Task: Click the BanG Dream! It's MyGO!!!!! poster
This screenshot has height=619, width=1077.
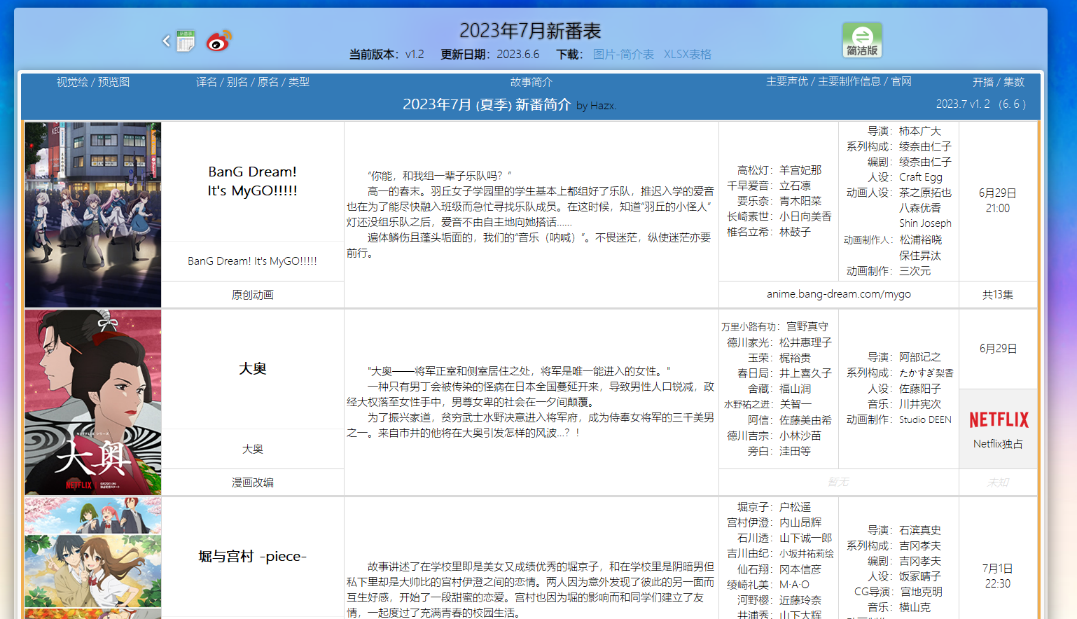Action: point(93,214)
